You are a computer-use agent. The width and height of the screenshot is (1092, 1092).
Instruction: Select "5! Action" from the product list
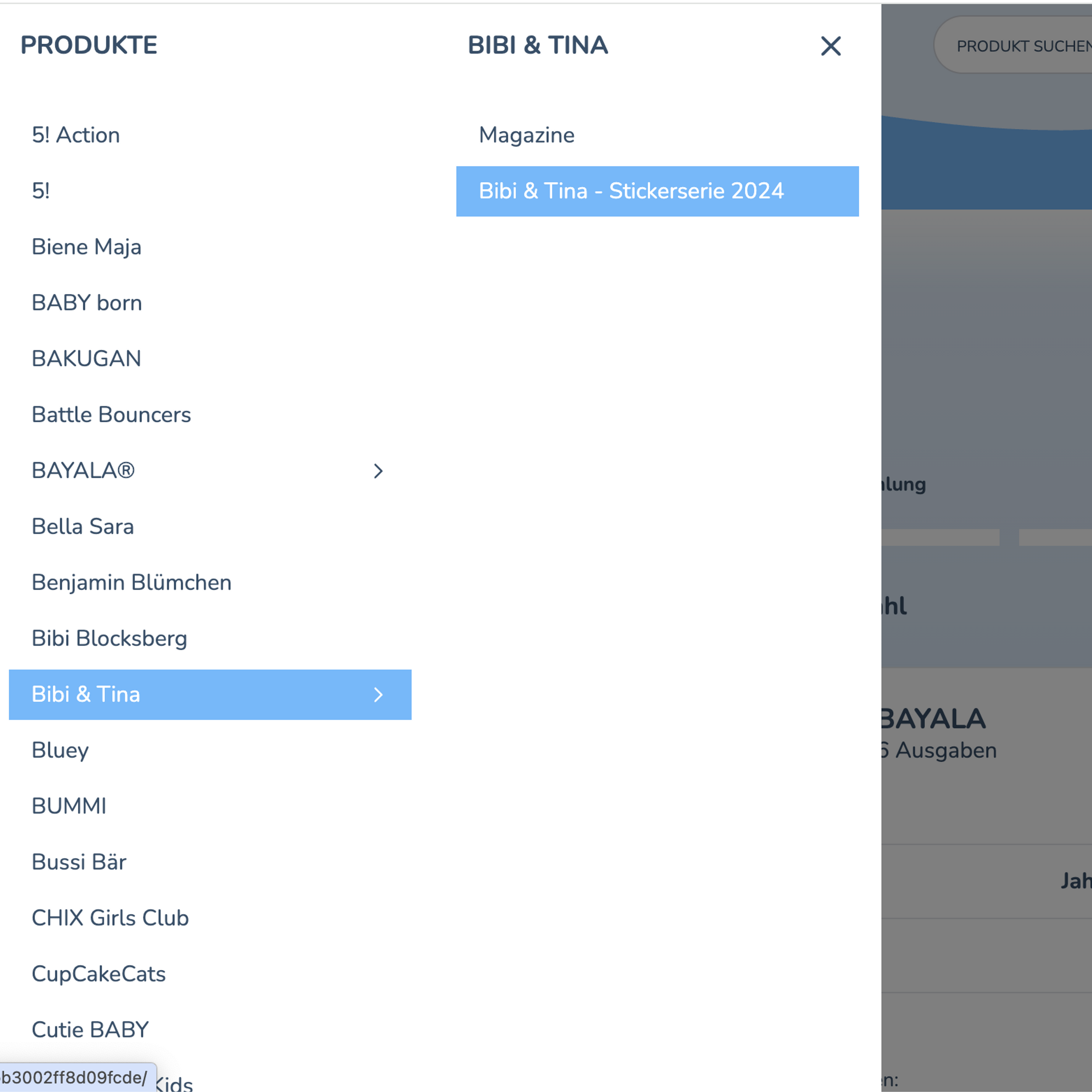[x=76, y=135]
